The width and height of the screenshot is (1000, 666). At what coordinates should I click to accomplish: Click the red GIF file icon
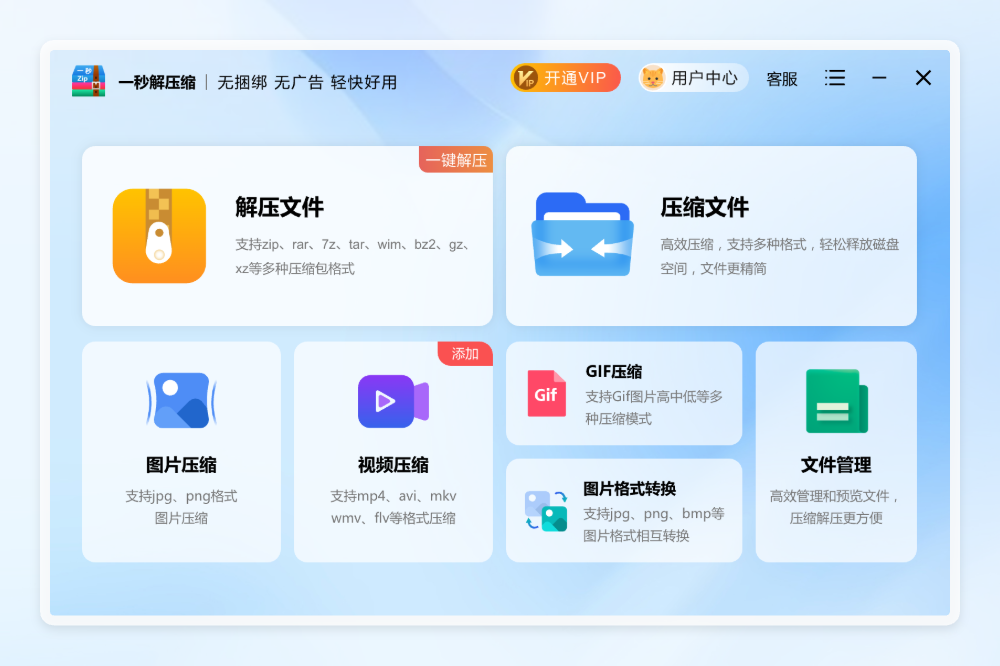[546, 393]
